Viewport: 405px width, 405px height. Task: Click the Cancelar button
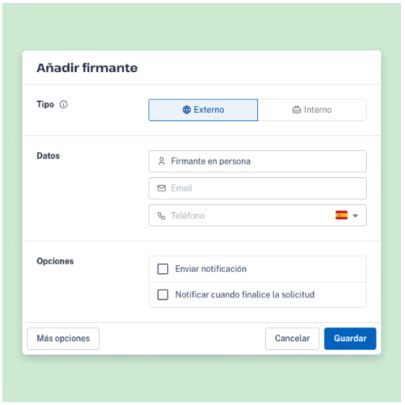point(292,338)
